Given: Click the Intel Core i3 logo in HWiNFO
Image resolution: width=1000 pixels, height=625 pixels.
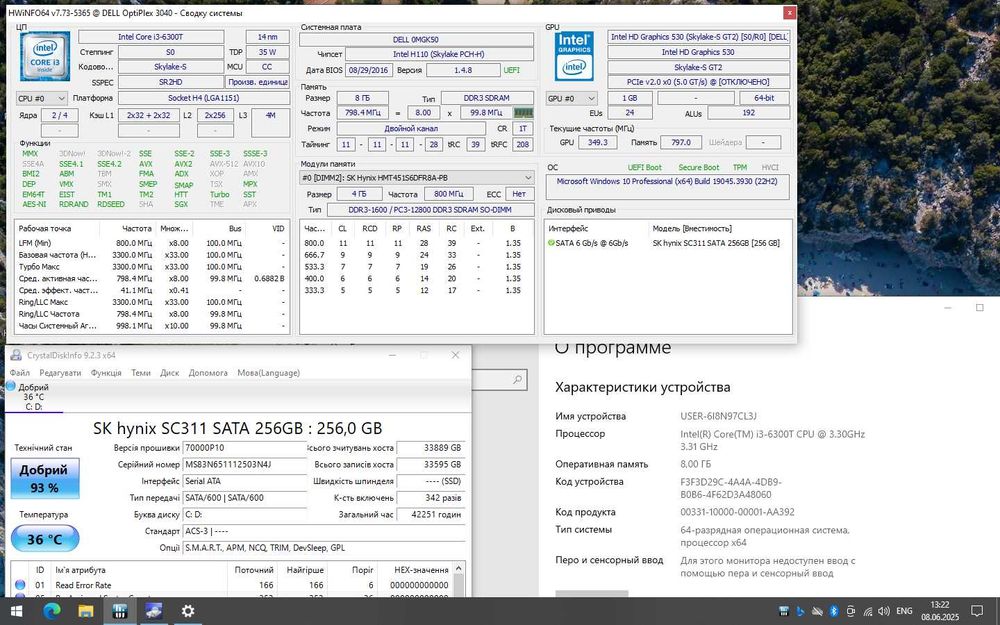Looking at the screenshot, I should coord(45,56).
